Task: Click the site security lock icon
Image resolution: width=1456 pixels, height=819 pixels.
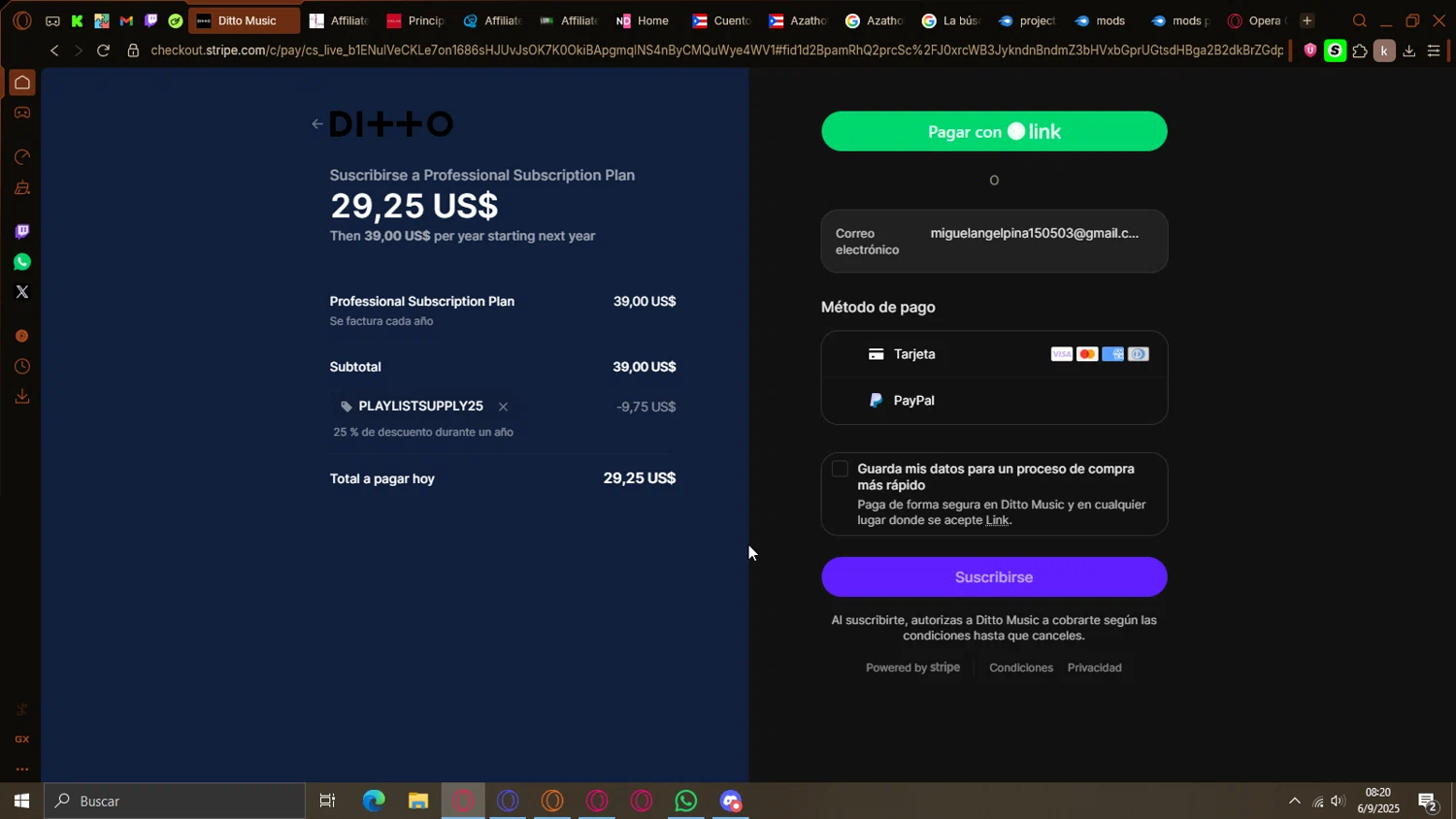Action: pos(133,50)
